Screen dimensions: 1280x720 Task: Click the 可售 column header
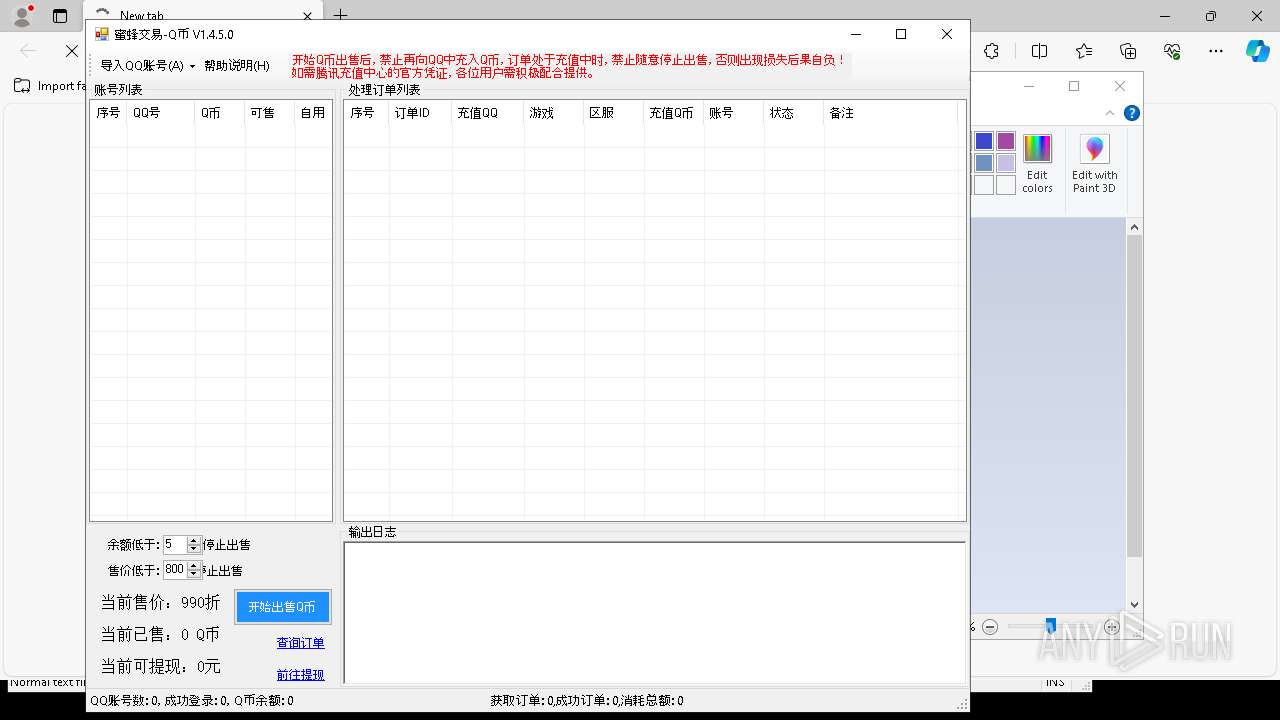(270, 113)
